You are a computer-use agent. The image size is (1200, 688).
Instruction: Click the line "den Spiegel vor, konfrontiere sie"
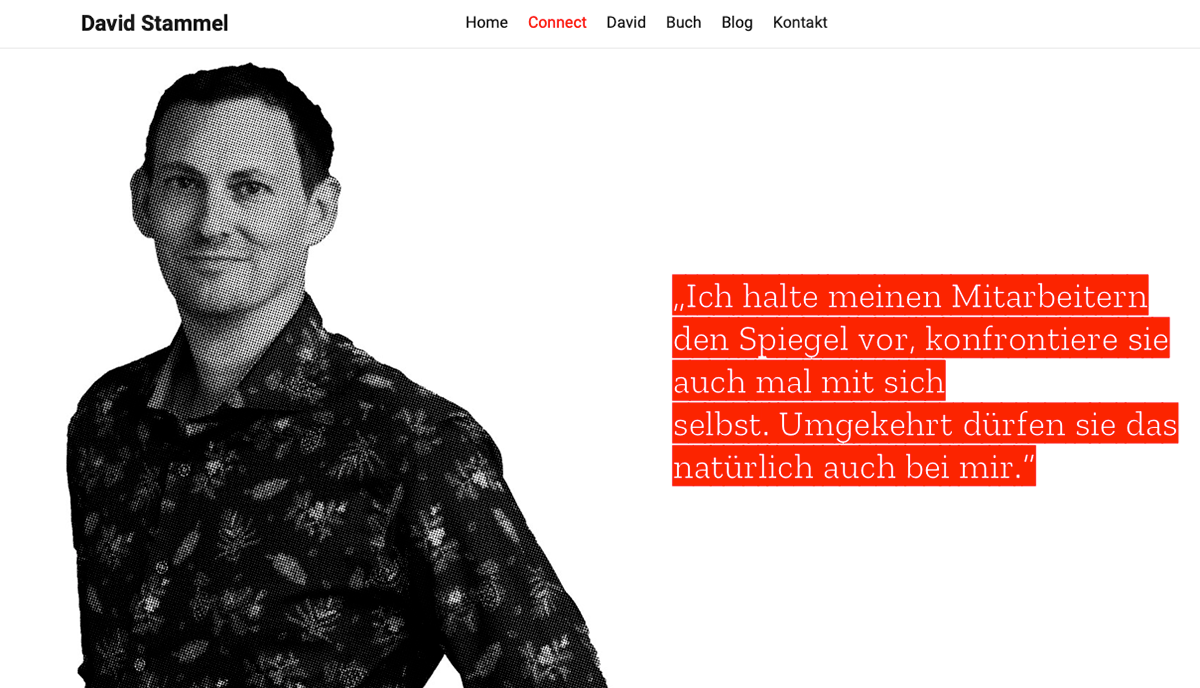tap(921, 339)
